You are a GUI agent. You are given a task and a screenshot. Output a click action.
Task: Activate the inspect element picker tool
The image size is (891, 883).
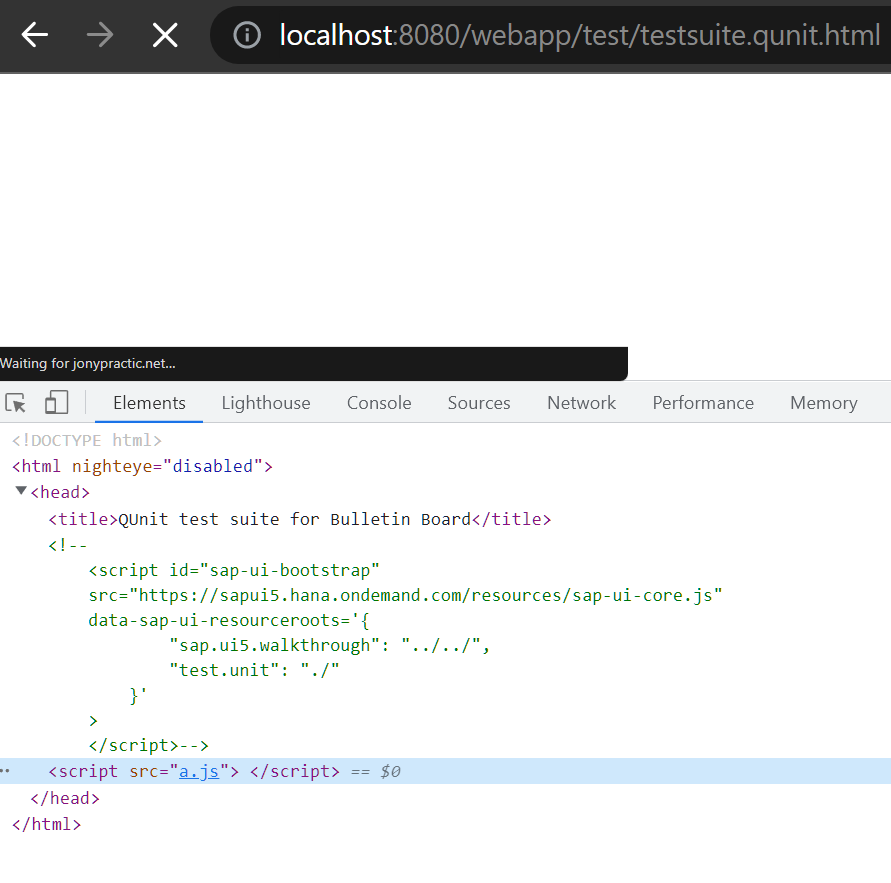pyautogui.click(x=15, y=403)
